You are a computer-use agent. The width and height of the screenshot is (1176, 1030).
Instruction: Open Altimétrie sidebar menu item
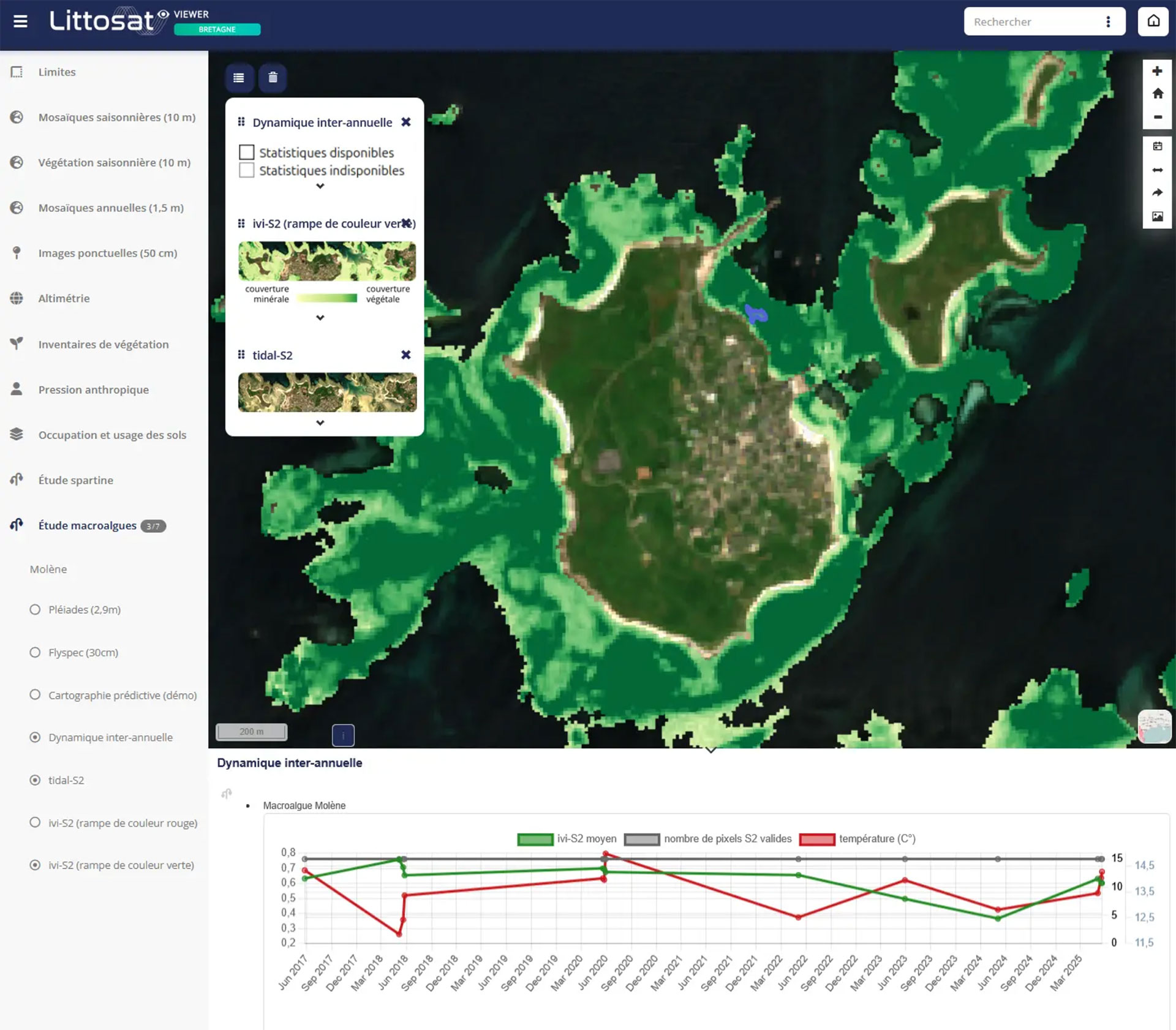click(64, 298)
